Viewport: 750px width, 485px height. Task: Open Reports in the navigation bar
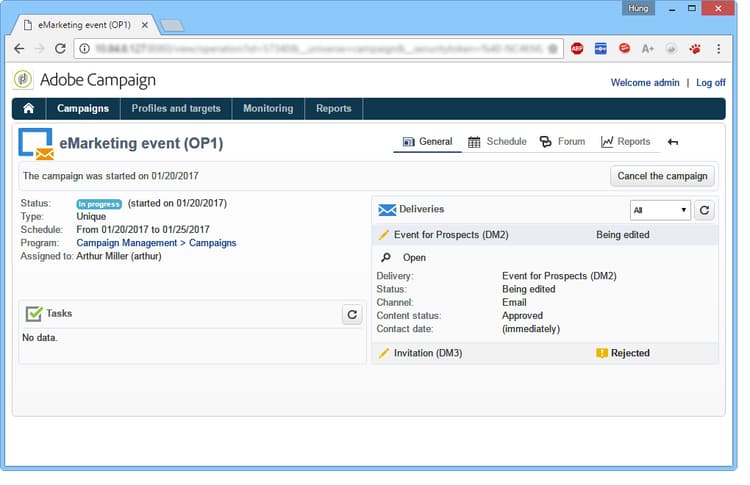[333, 109]
